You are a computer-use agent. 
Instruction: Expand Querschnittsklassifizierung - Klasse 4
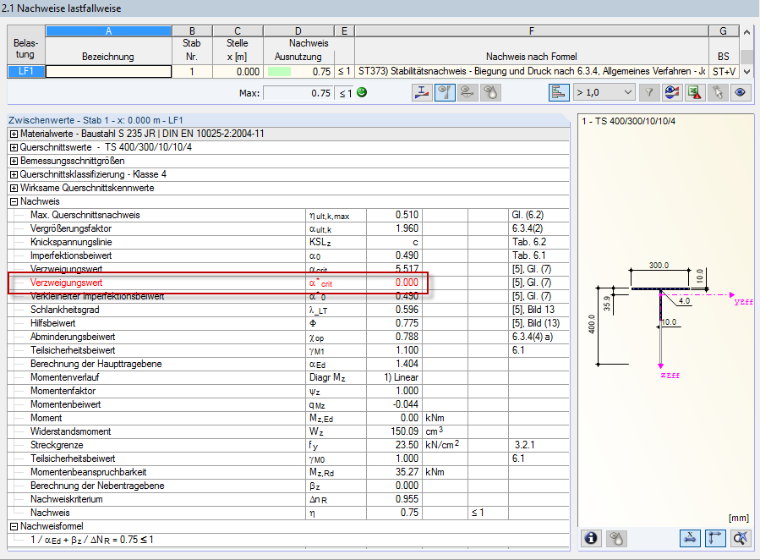(x=14, y=175)
